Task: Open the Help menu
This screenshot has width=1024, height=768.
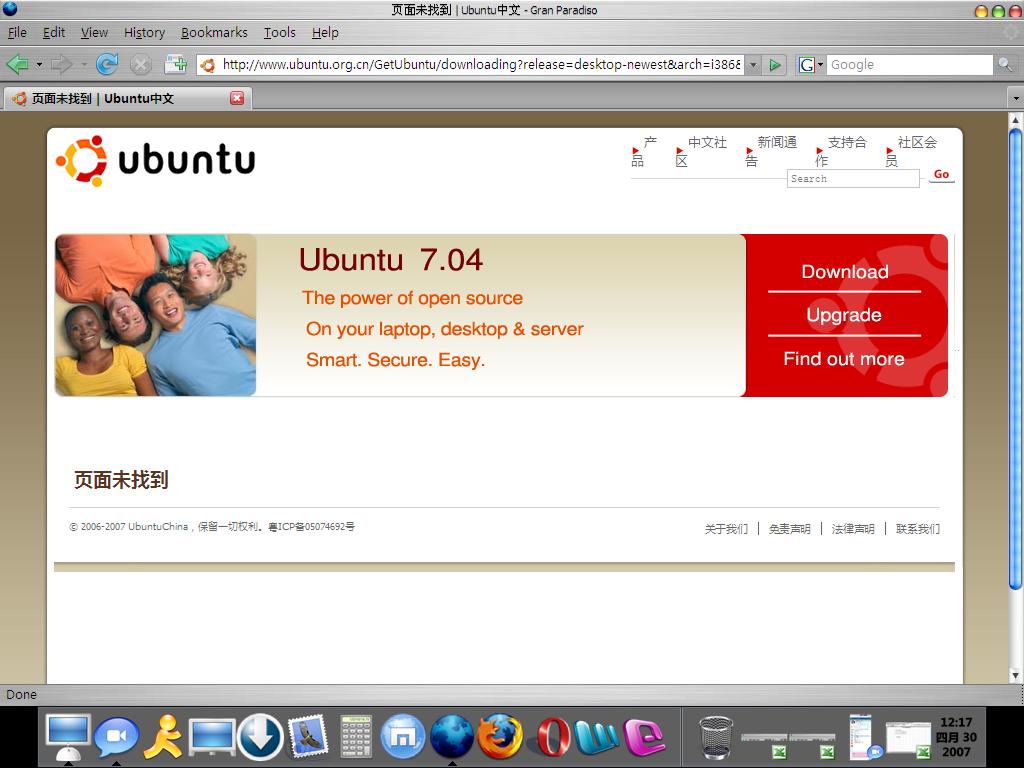Action: (325, 32)
